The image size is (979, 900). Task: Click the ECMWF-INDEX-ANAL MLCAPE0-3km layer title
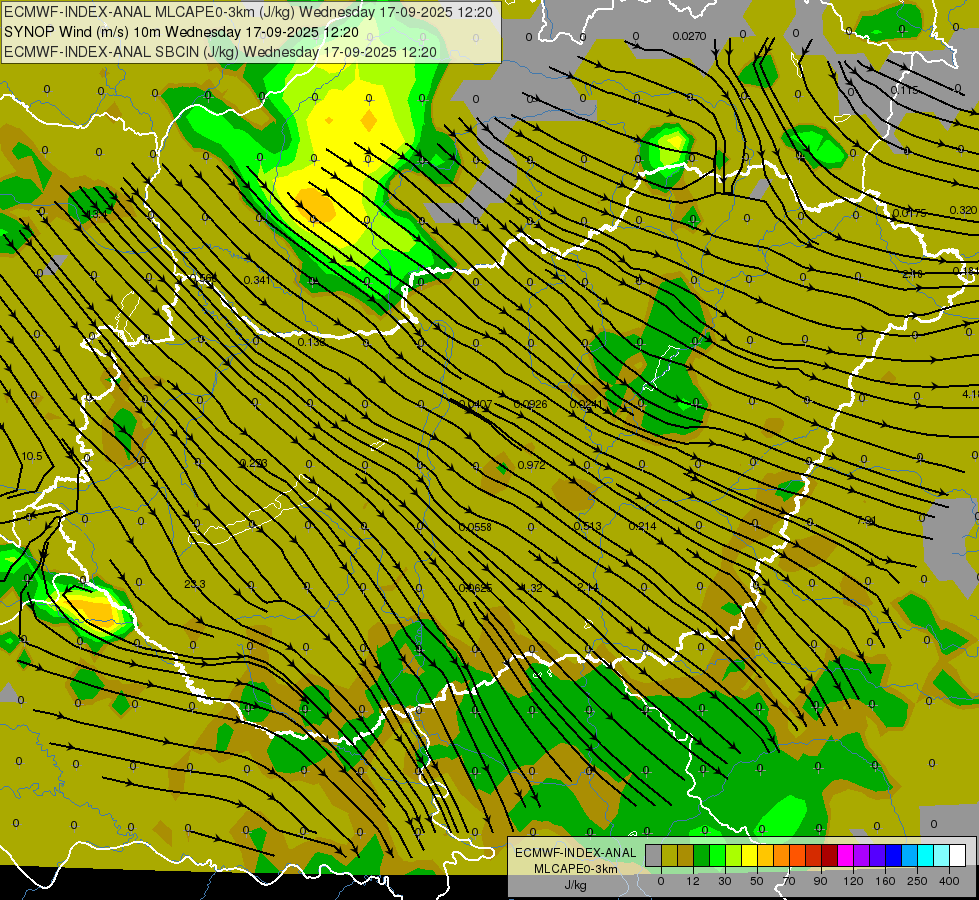click(x=248, y=13)
